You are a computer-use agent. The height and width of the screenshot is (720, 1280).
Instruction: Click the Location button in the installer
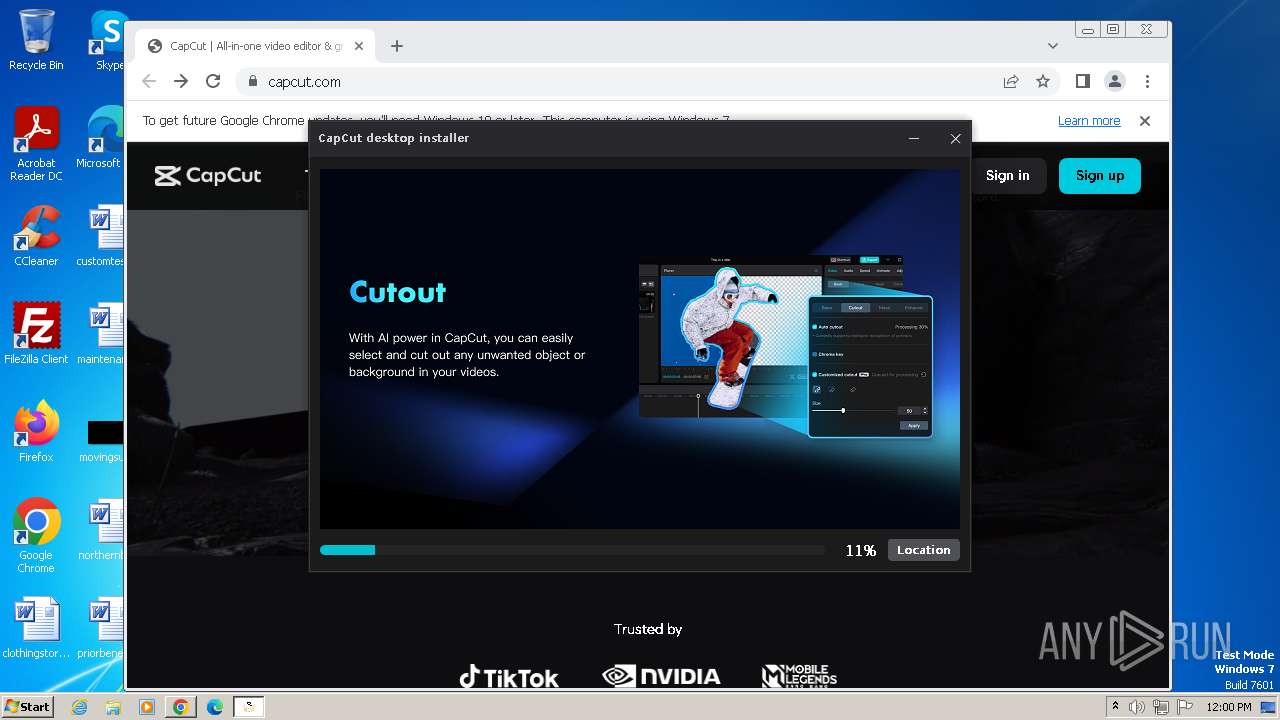tap(923, 550)
